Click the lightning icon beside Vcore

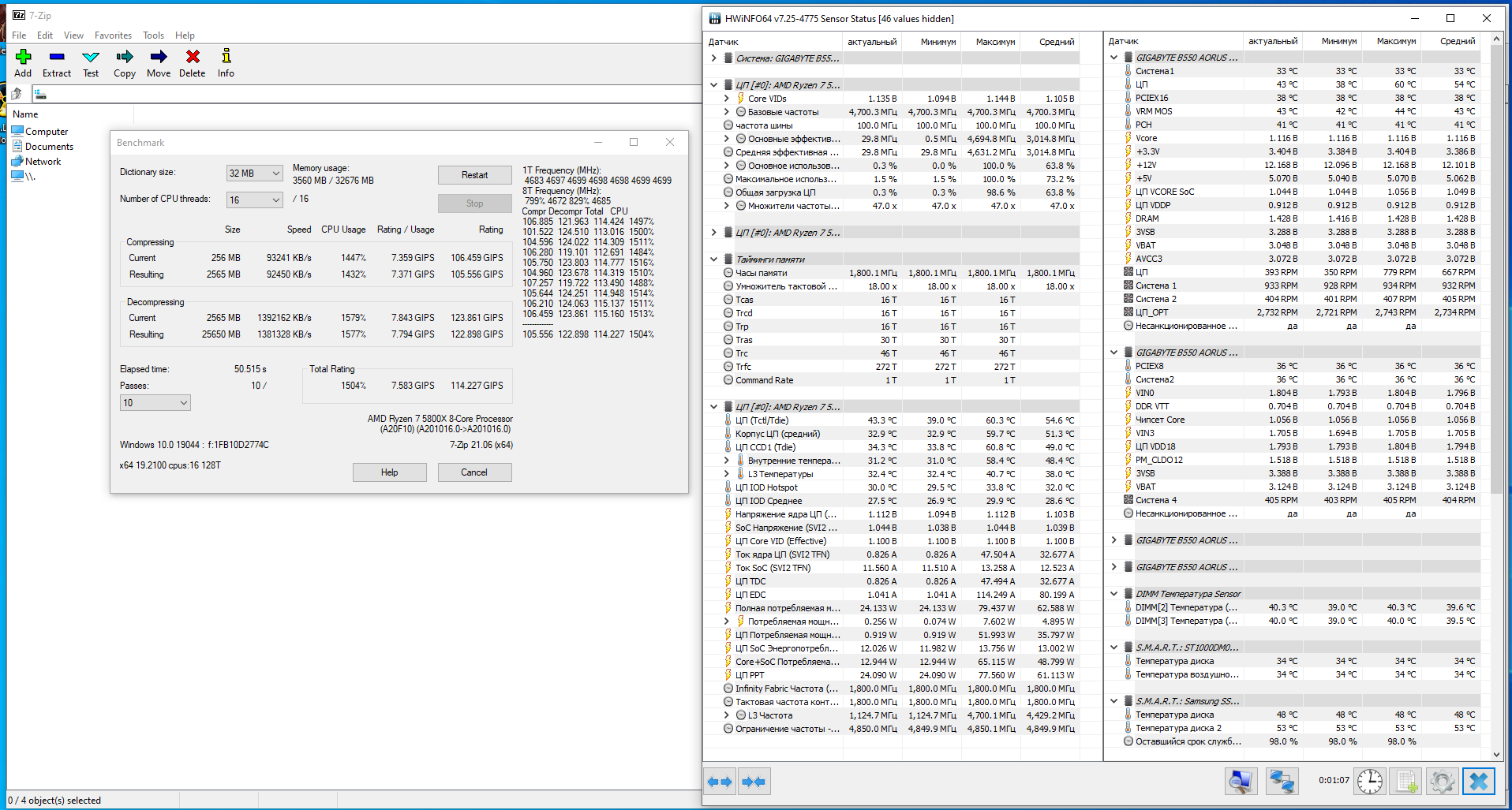click(1128, 138)
